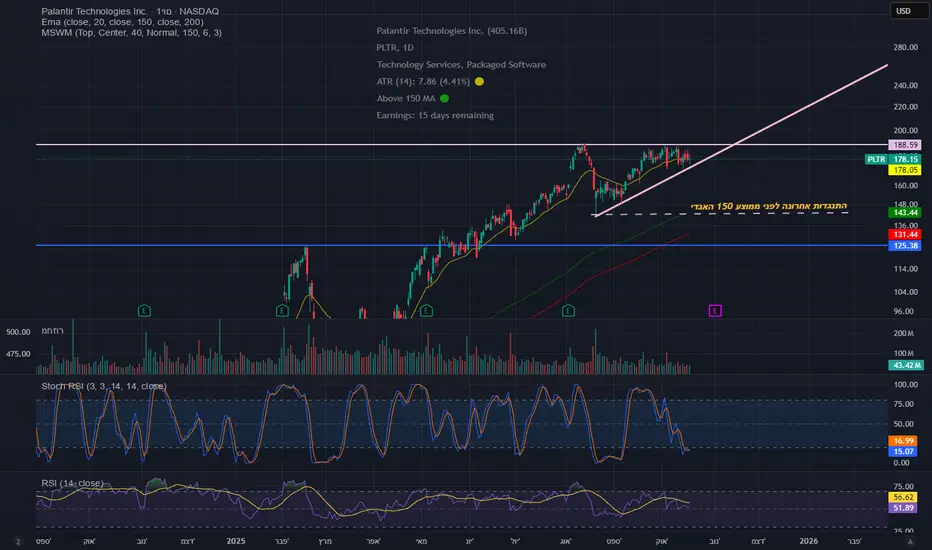Click the yellow ATR status dot
The image size is (932, 550).
coord(479,81)
